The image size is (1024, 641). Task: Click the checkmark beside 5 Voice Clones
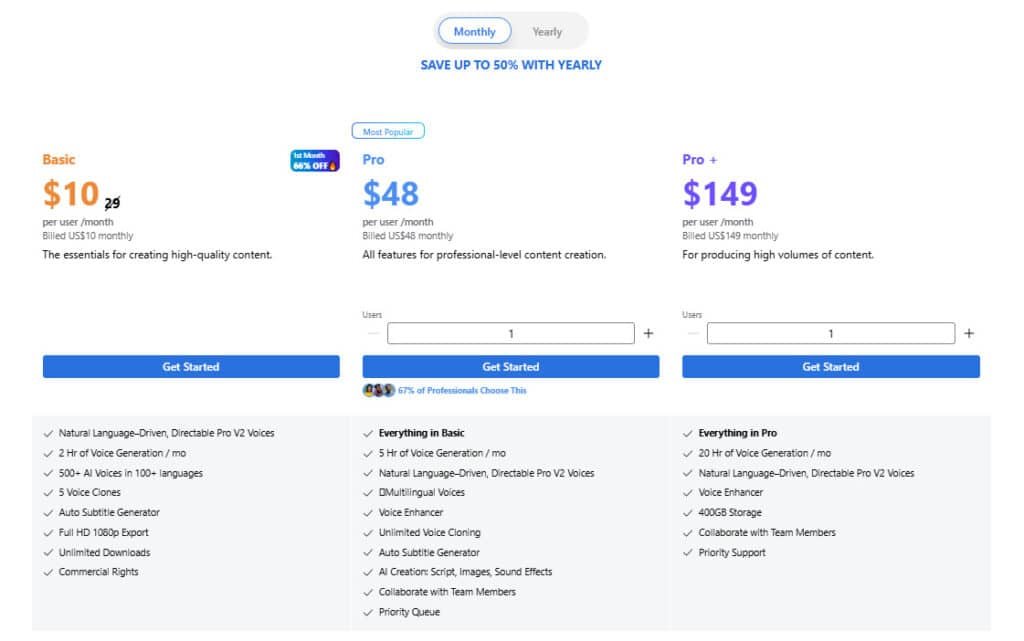click(48, 493)
